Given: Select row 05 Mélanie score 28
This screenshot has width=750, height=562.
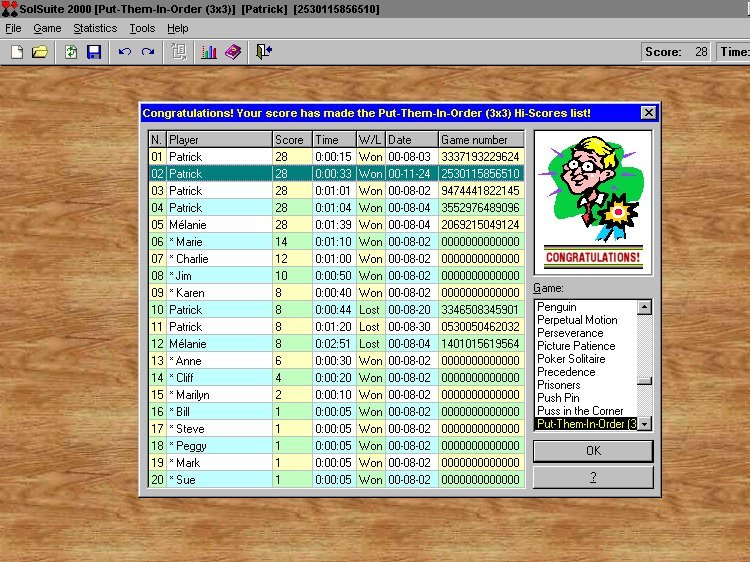Looking at the screenshot, I should coord(336,224).
